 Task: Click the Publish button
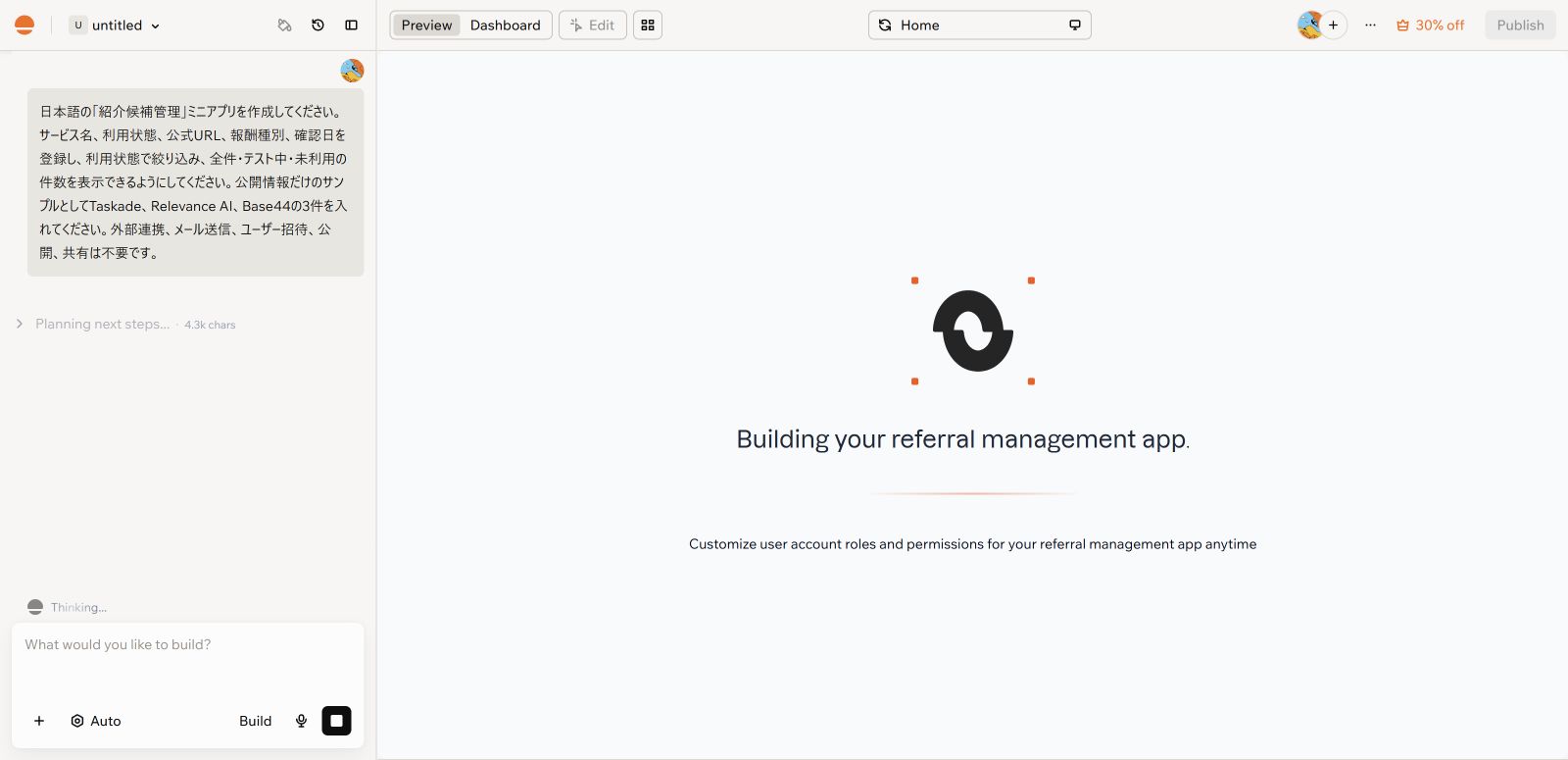click(1520, 25)
